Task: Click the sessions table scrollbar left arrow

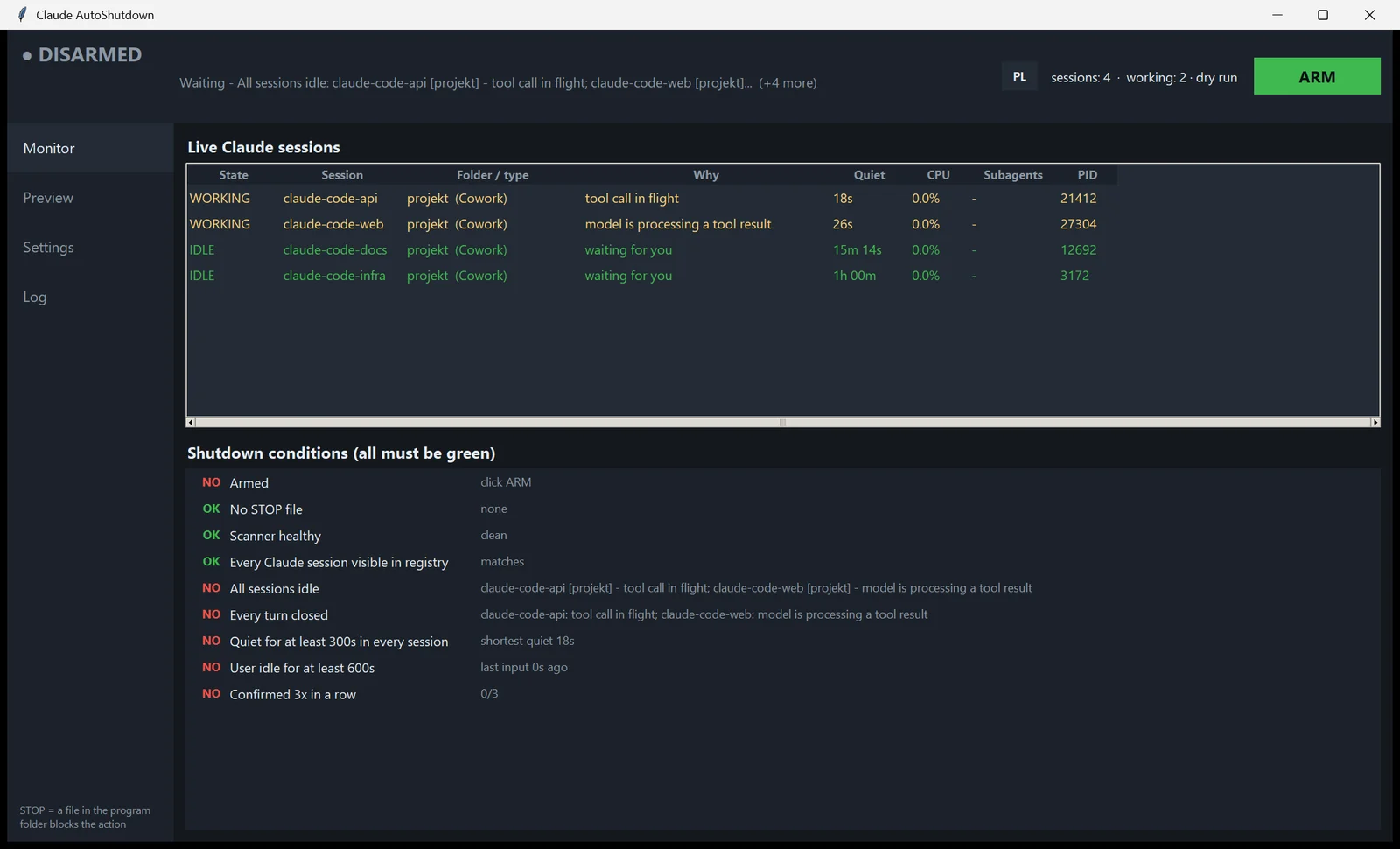Action: 192,422
